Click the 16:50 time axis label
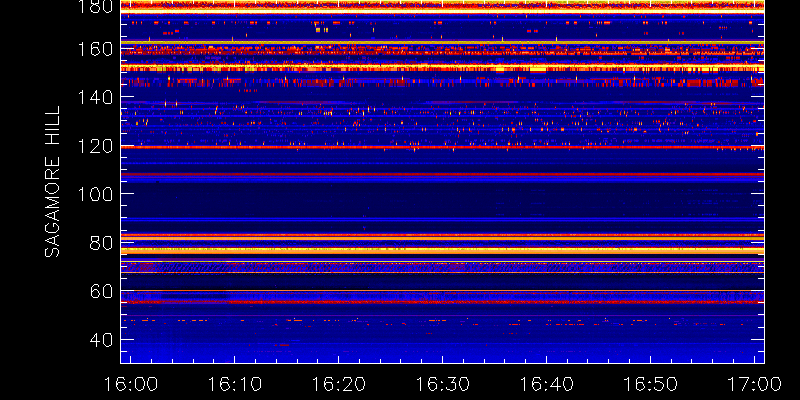 pos(651,384)
